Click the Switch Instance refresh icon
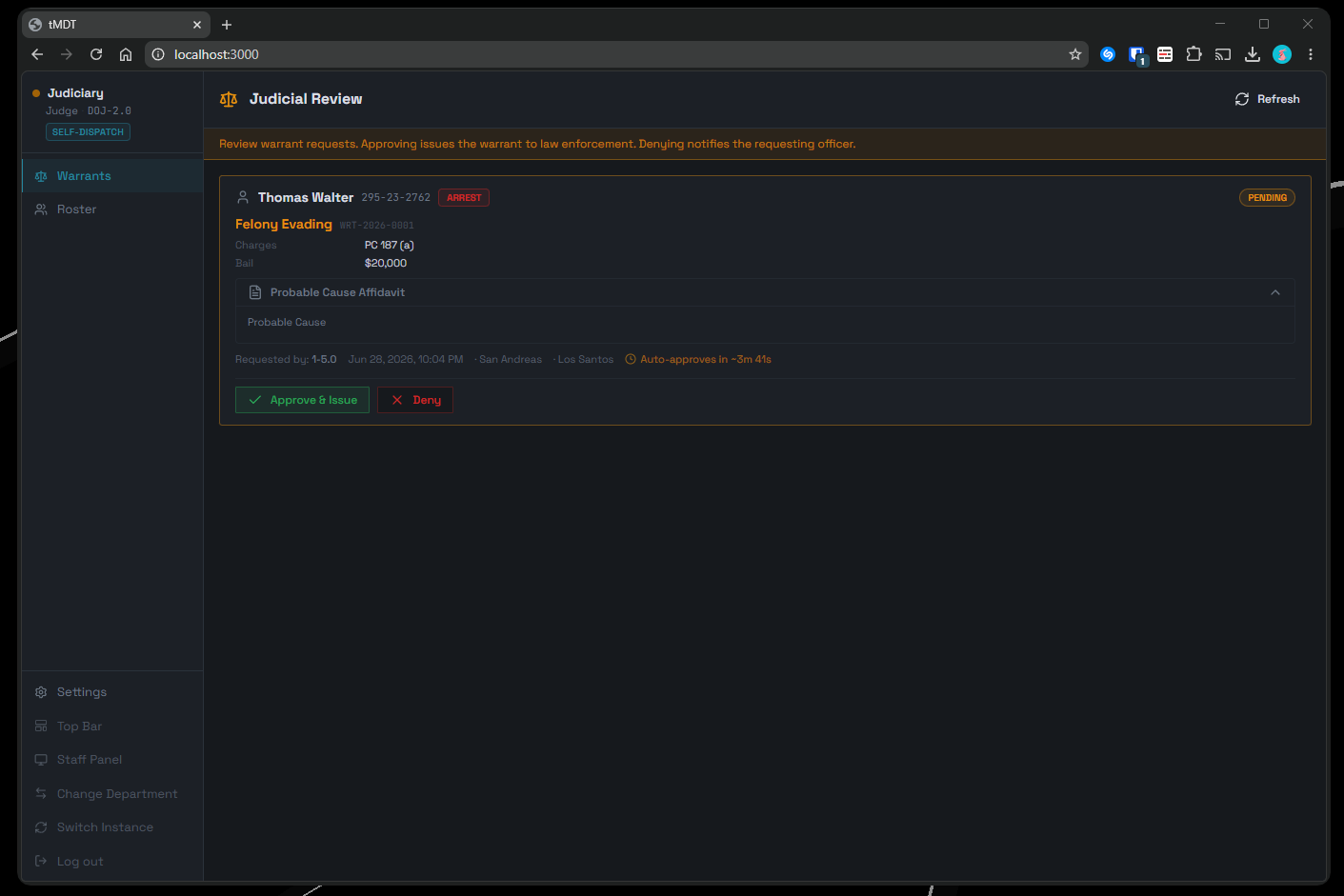The width and height of the screenshot is (1344, 896). (x=41, y=827)
